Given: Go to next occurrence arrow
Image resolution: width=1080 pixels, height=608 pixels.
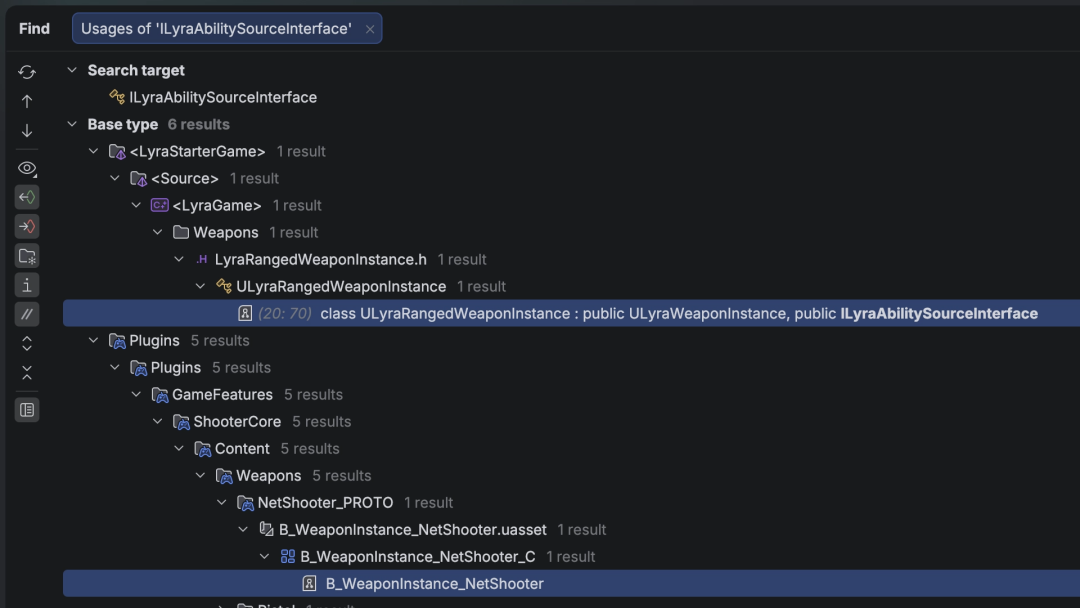Looking at the screenshot, I should (27, 131).
